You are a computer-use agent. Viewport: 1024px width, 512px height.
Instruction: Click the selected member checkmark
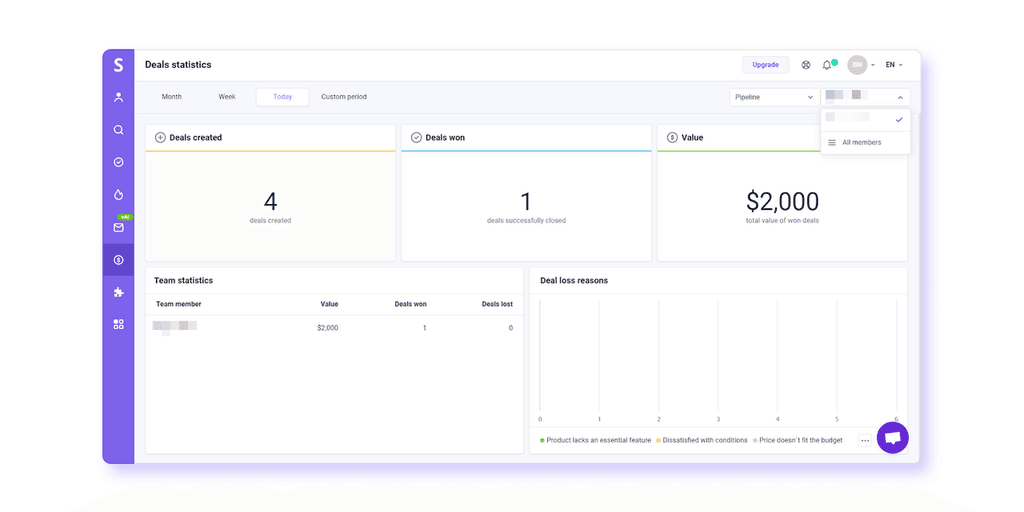pos(899,120)
